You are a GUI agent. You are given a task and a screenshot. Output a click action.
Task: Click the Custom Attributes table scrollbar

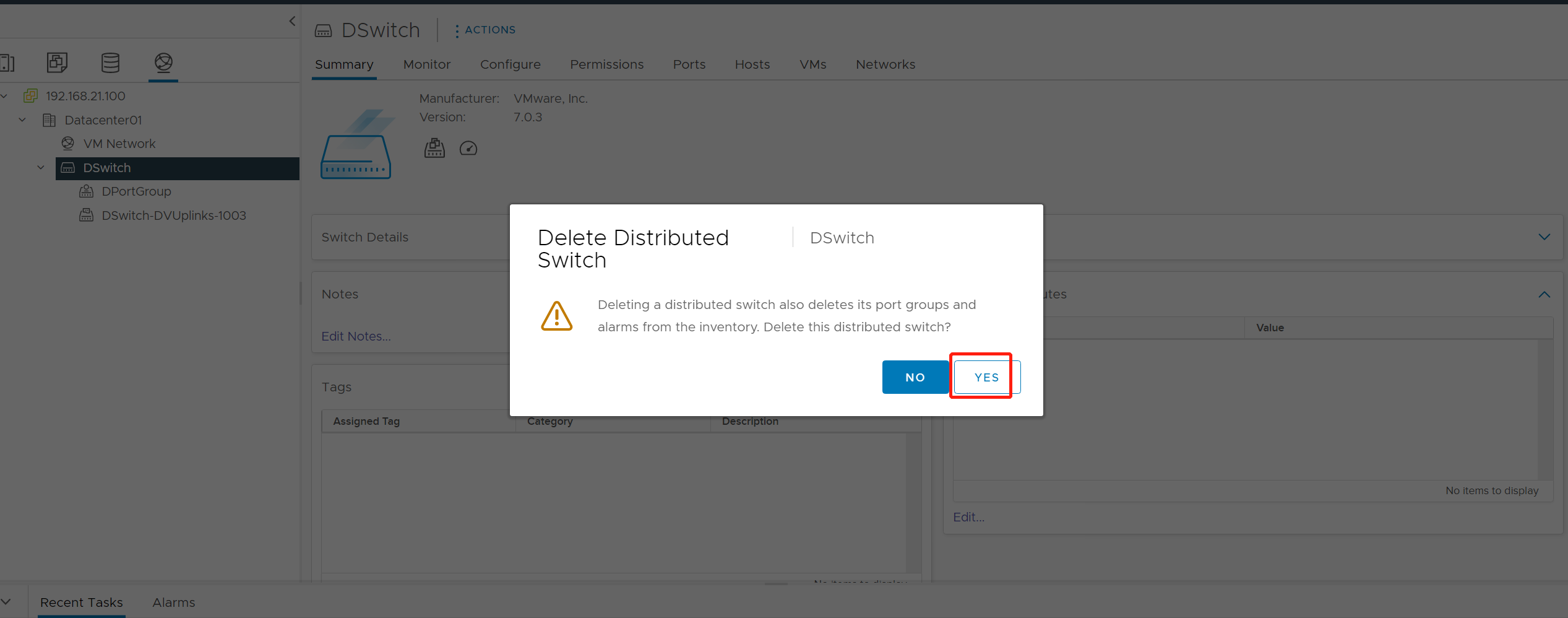coord(1545,409)
